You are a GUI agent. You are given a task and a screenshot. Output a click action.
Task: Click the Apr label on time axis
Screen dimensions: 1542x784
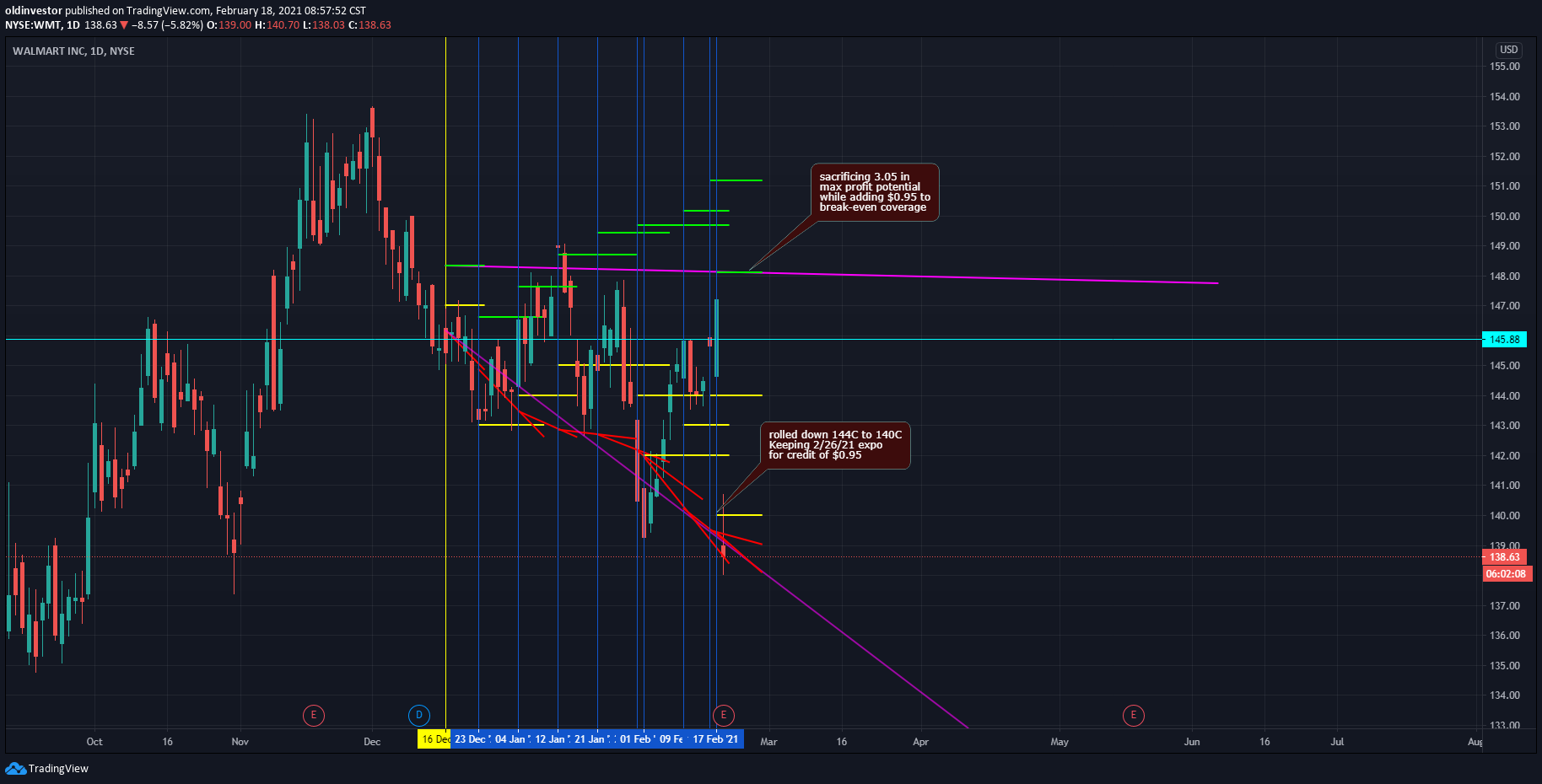920,742
